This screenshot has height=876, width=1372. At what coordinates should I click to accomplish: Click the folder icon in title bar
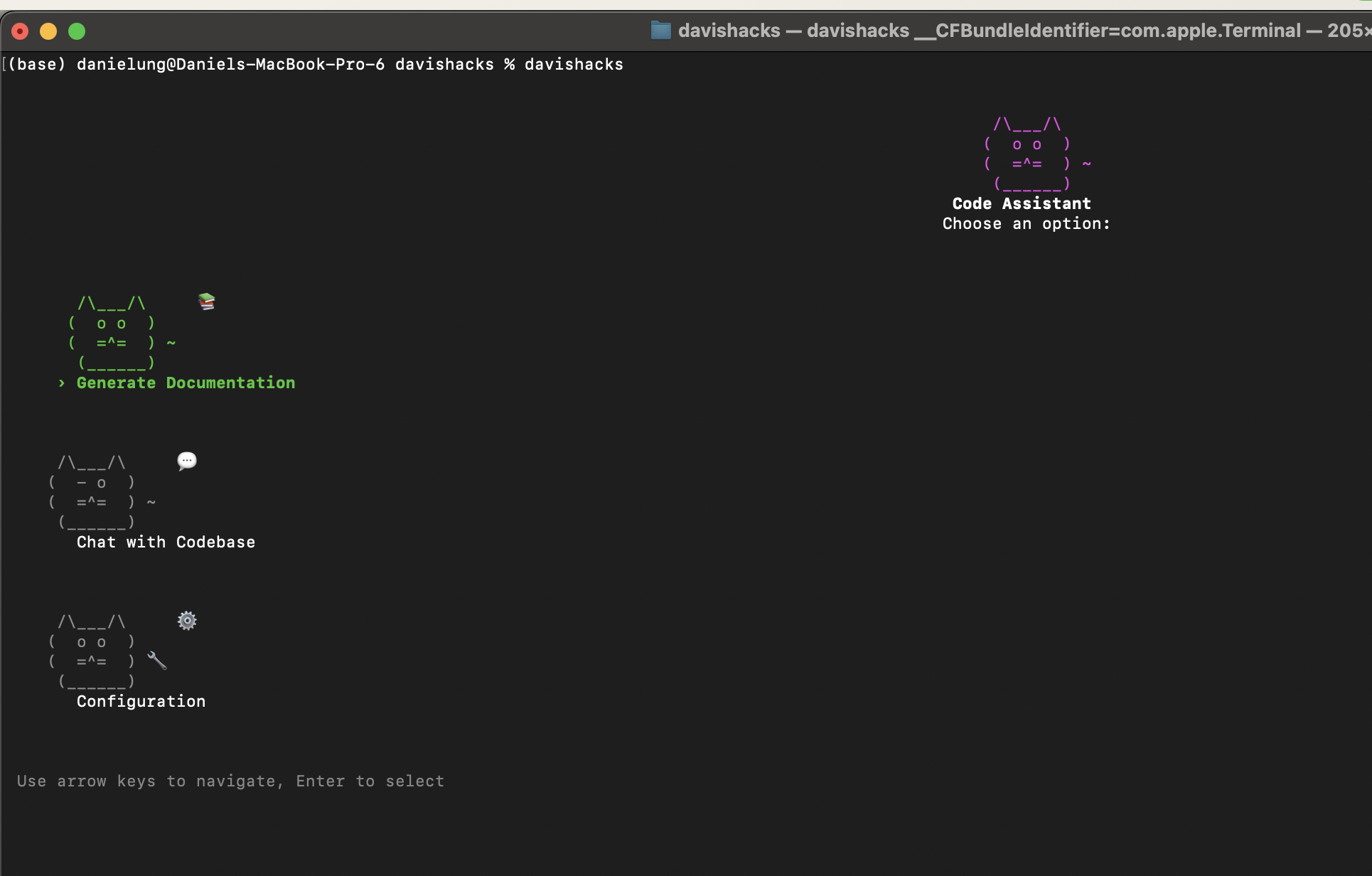pyautogui.click(x=660, y=31)
